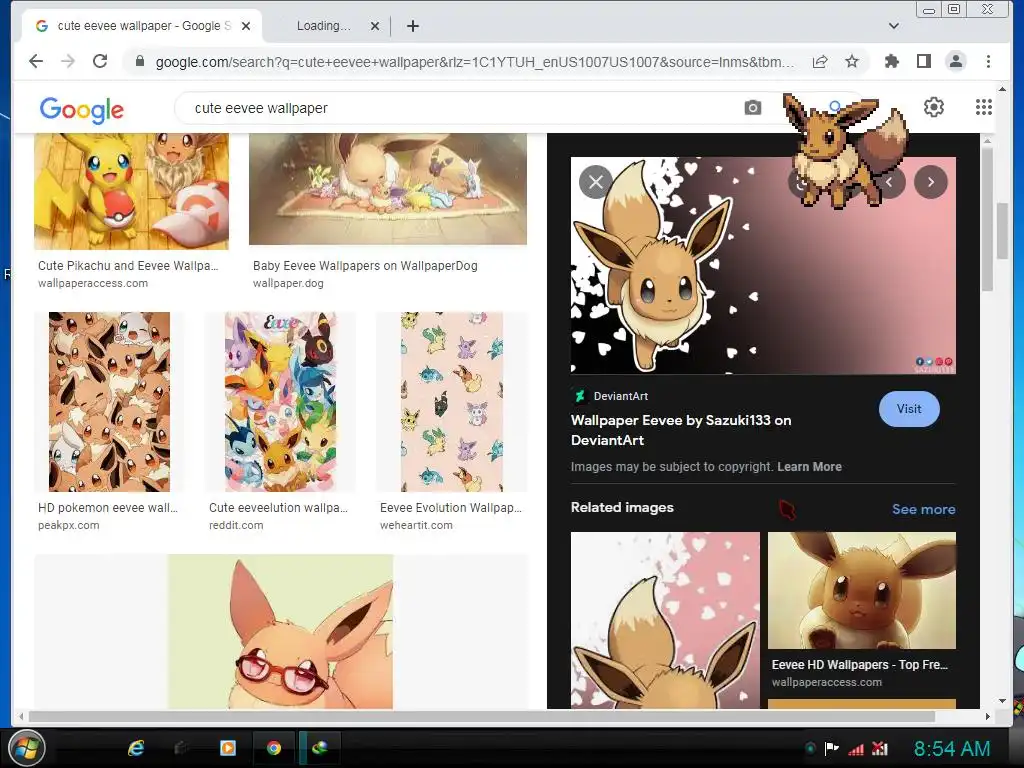Bookmark this page with the star icon
Image resolution: width=1024 pixels, height=768 pixels.
pos(852,61)
